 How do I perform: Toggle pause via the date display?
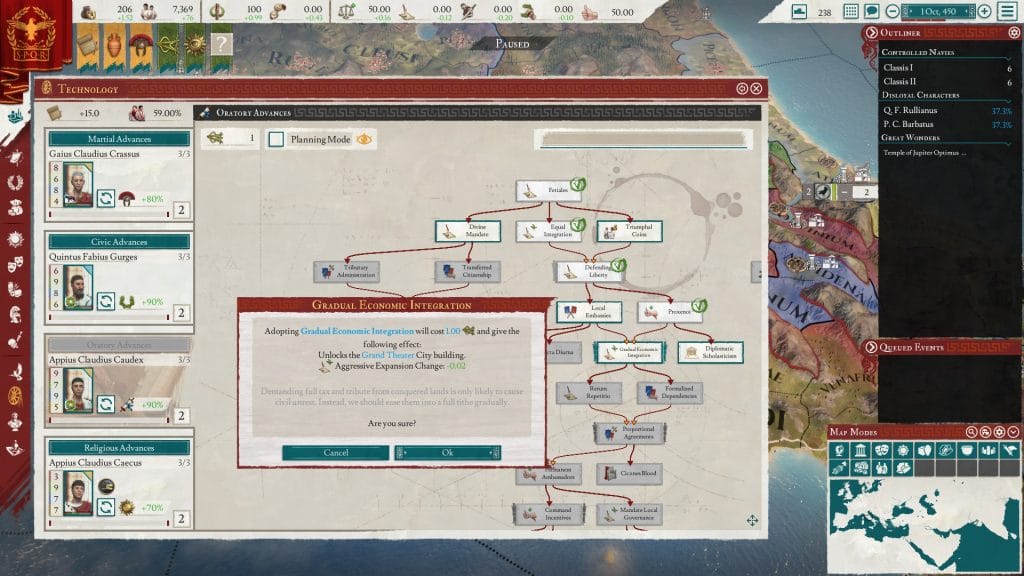coord(938,11)
